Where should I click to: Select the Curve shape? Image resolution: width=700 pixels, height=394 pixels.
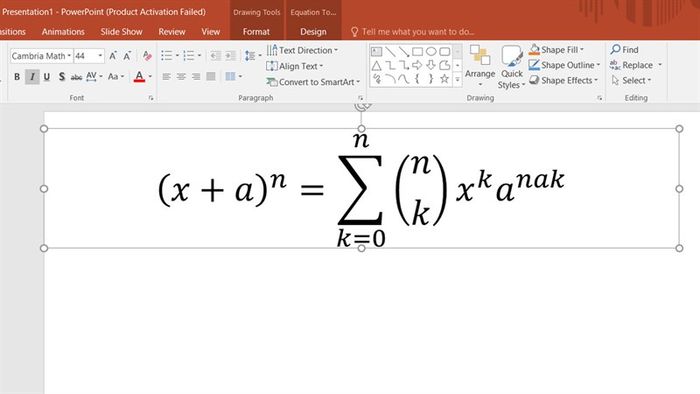tap(404, 79)
